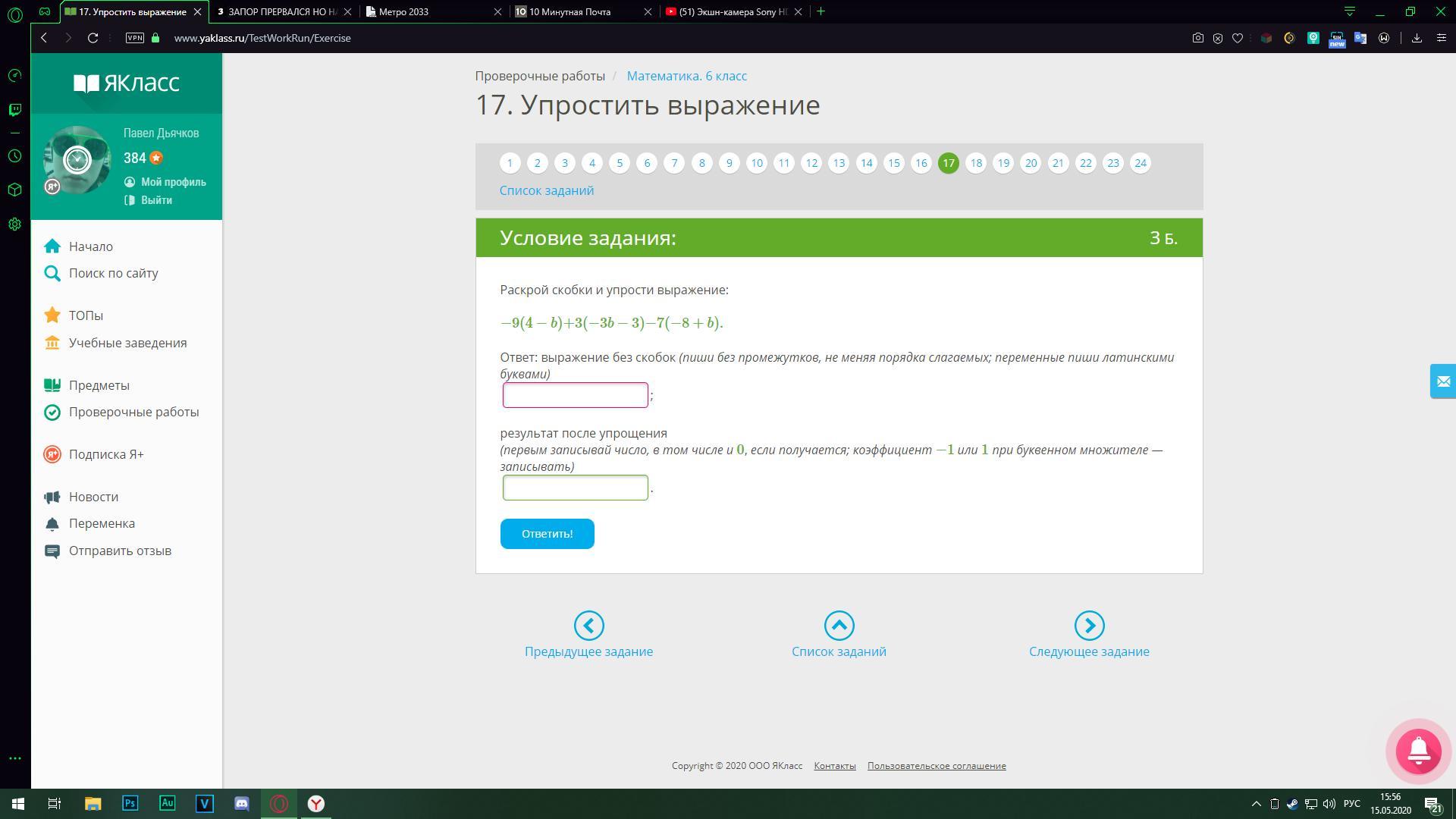The width and height of the screenshot is (1456, 819).
Task: Open File Explorer from the taskbar
Action: coord(93,804)
